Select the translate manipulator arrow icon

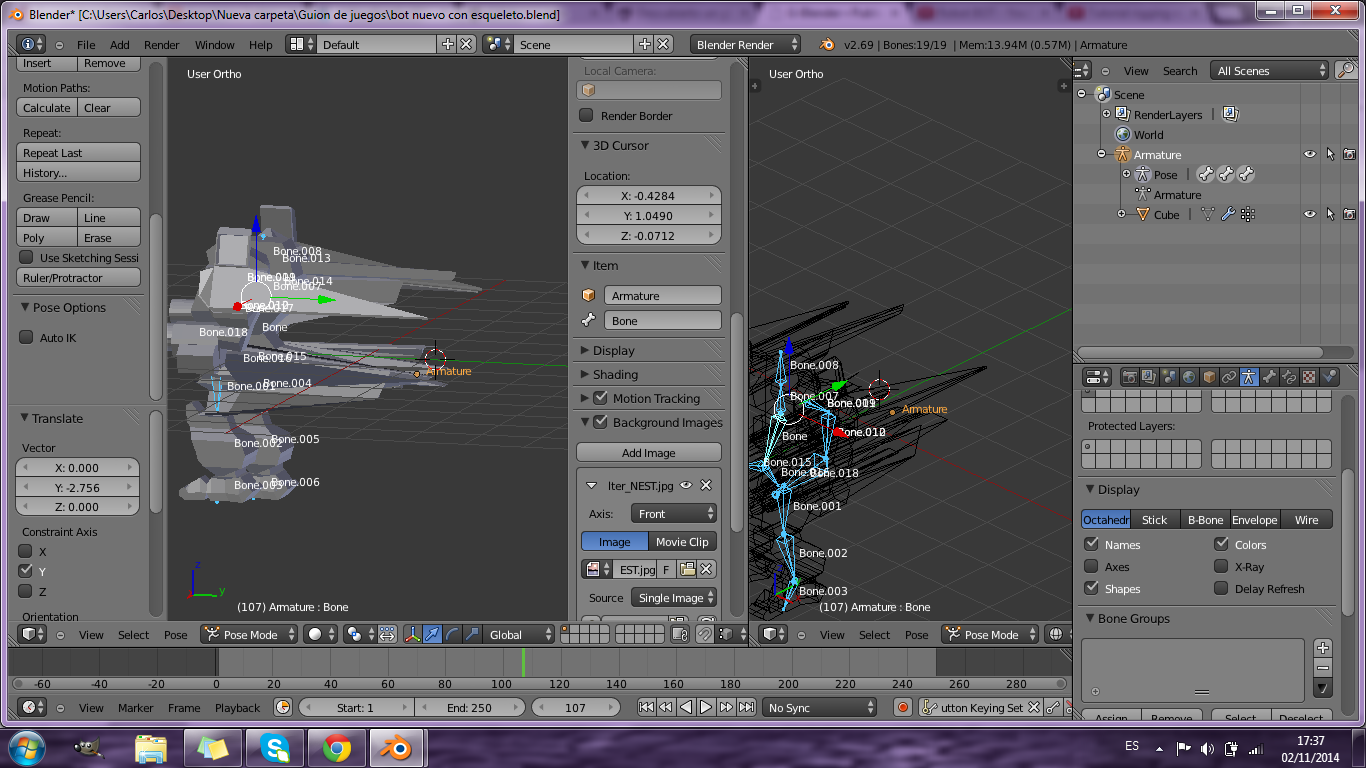tap(432, 634)
